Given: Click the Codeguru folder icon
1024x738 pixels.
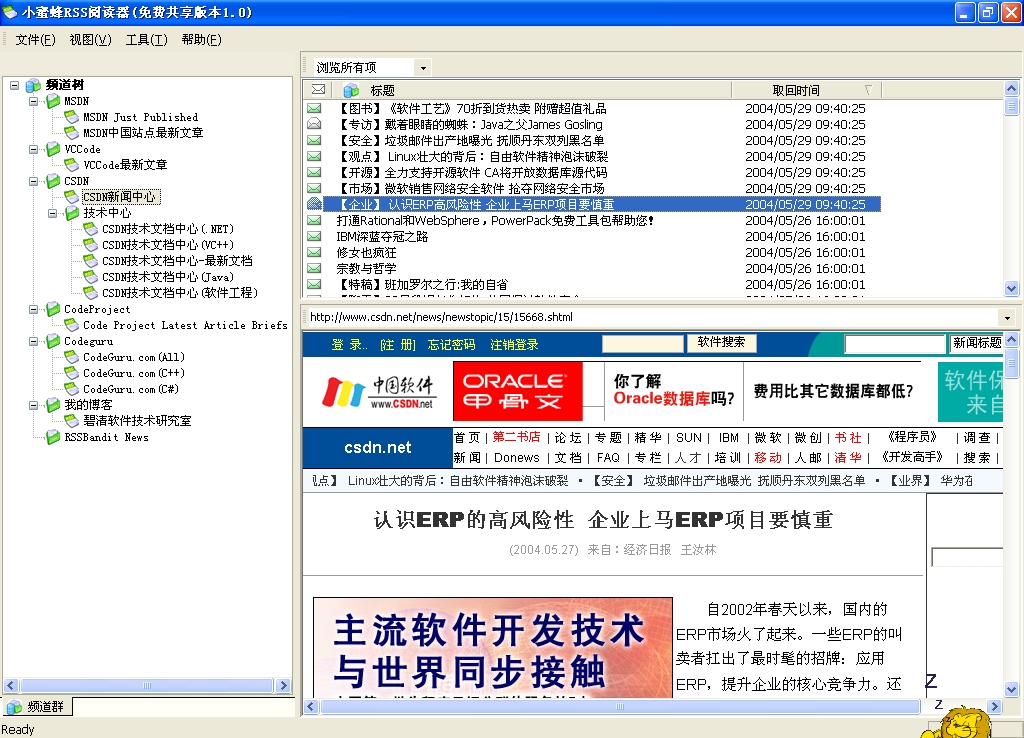Looking at the screenshot, I should (x=54, y=342).
